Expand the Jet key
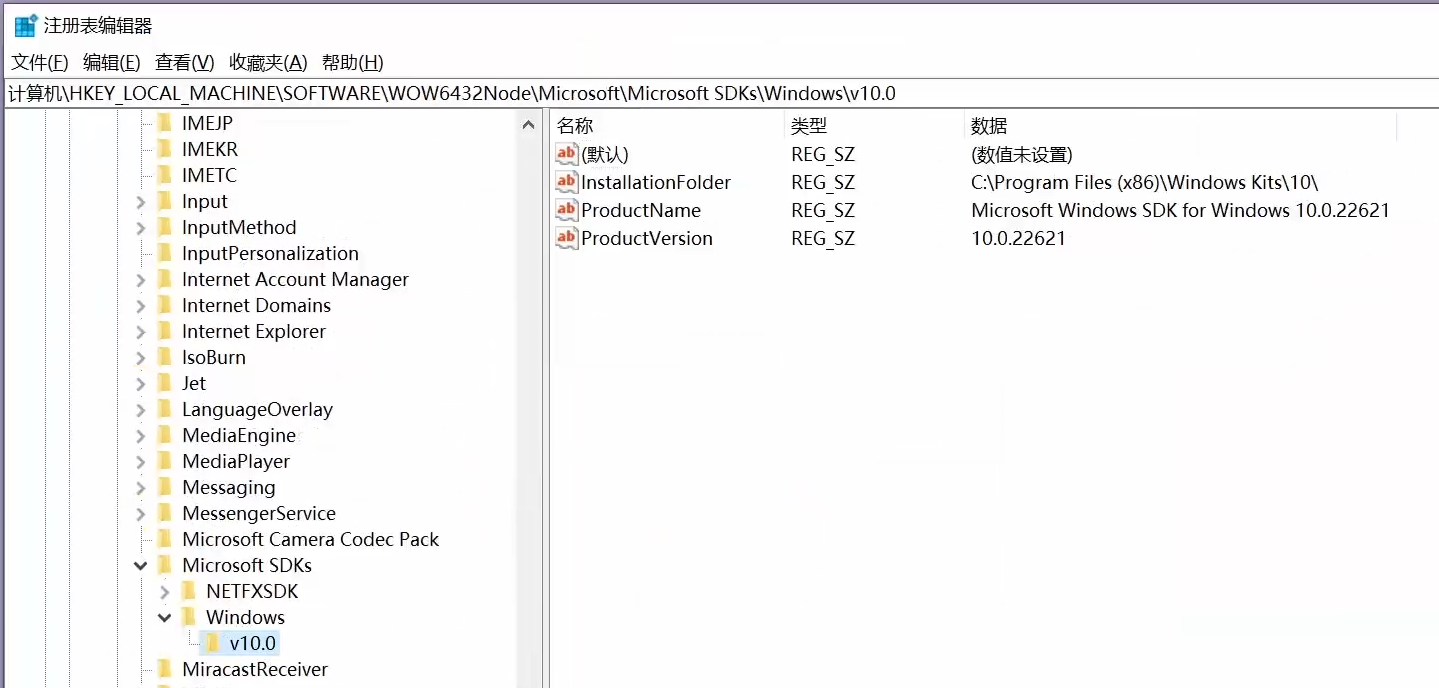Image resolution: width=1439 pixels, height=688 pixels. pyautogui.click(x=140, y=384)
